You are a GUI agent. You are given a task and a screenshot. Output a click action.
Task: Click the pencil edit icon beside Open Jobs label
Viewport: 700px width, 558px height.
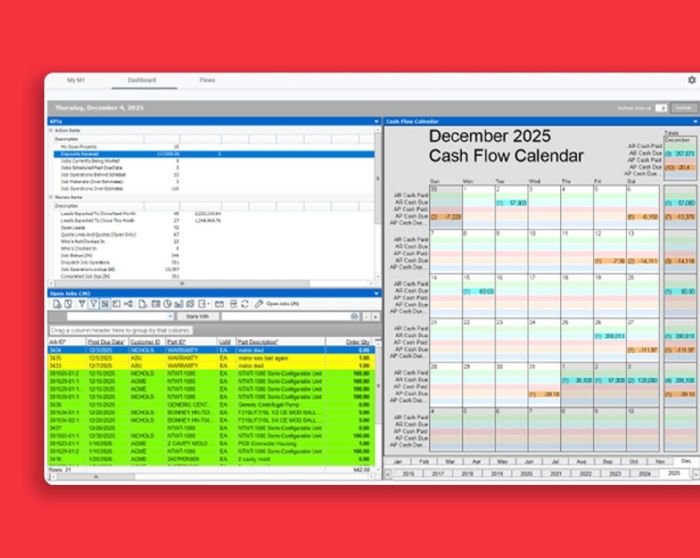259,304
